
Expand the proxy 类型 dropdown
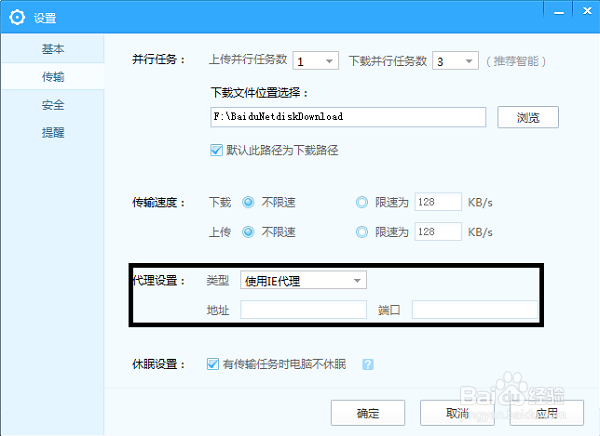(303, 280)
